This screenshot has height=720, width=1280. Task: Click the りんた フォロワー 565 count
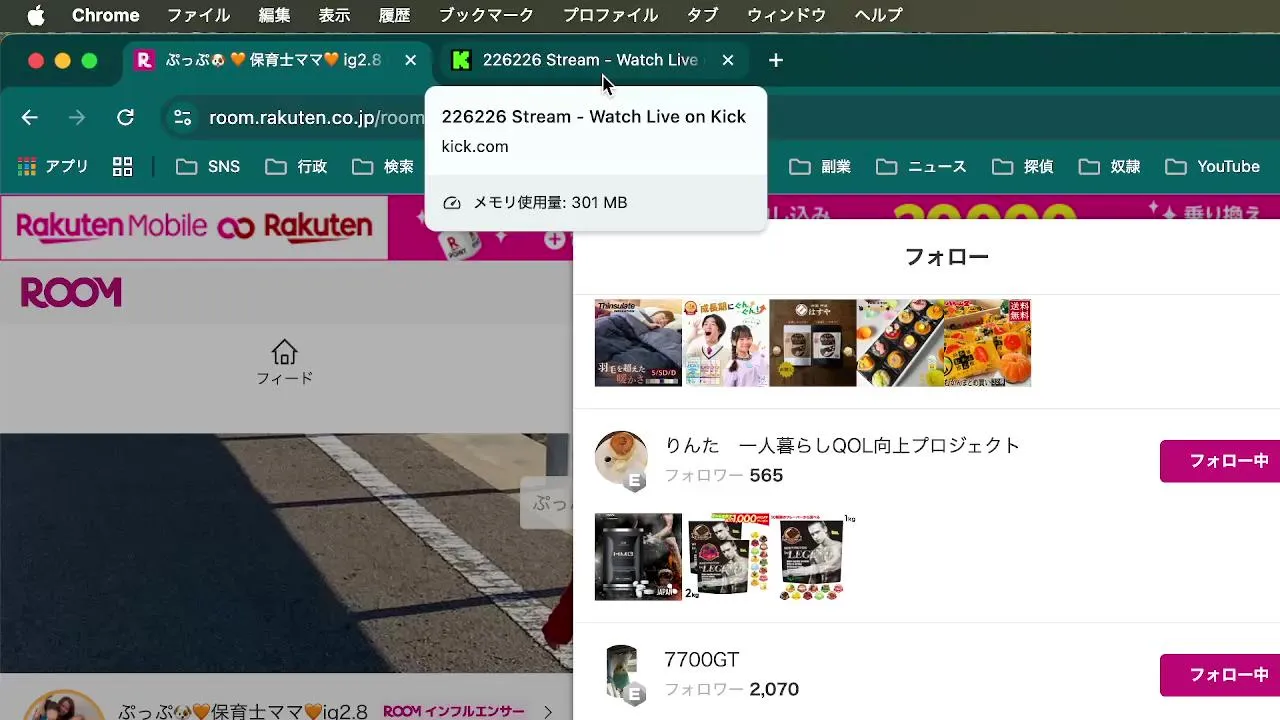click(724, 475)
